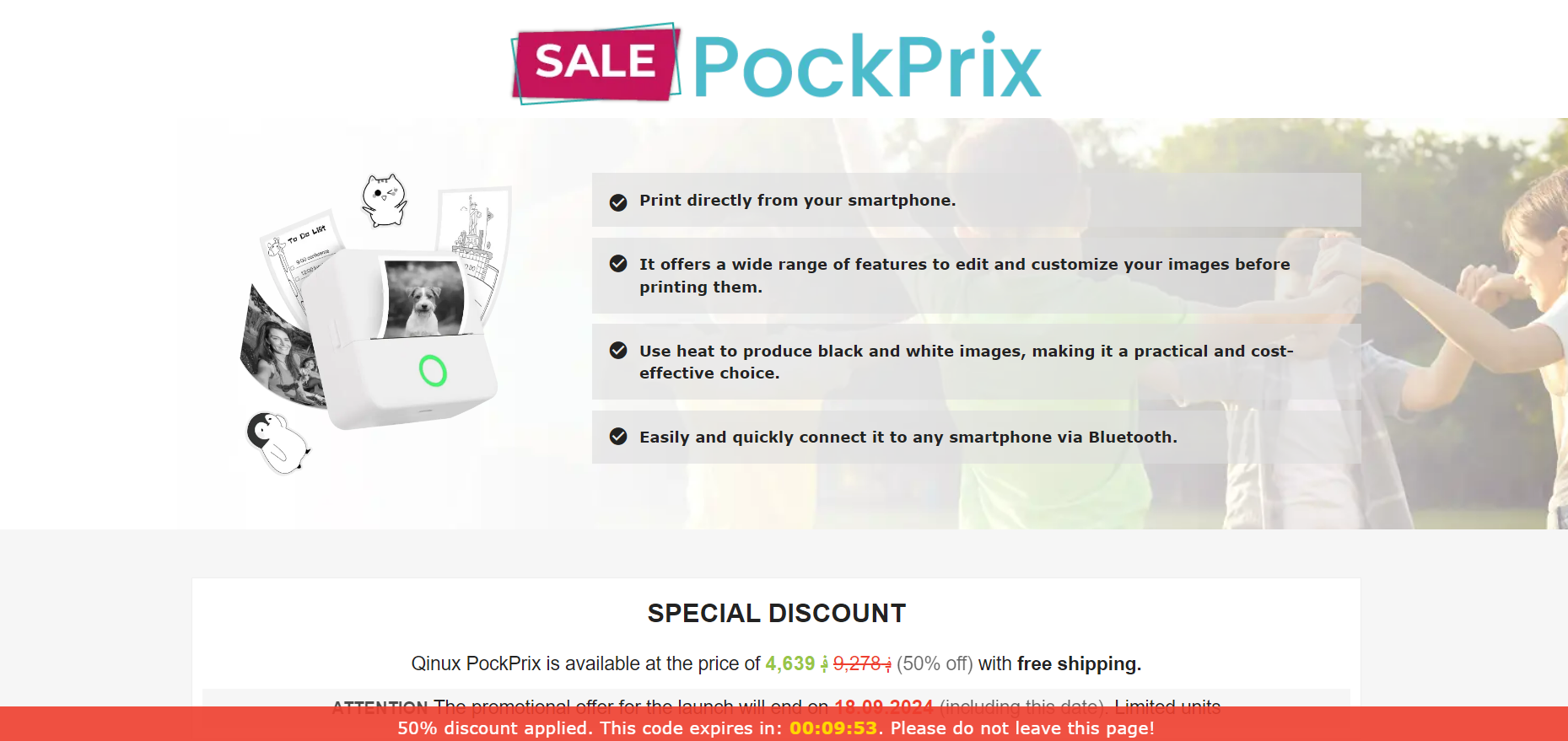
Task: Click the cat sticker illustration
Action: (x=384, y=201)
